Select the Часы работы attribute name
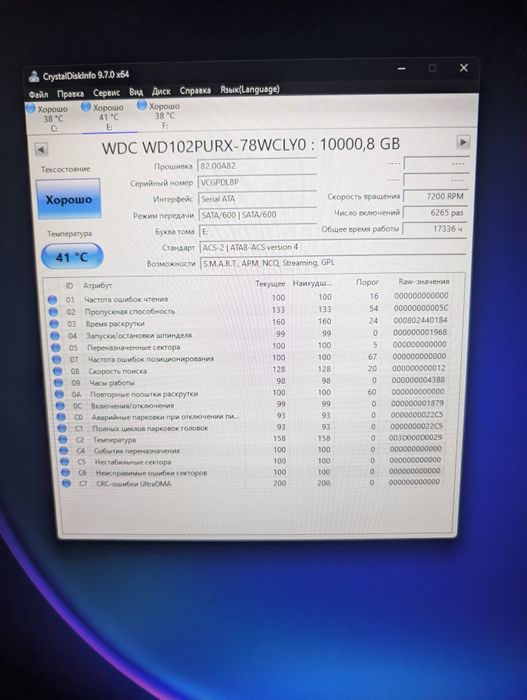 [112, 383]
